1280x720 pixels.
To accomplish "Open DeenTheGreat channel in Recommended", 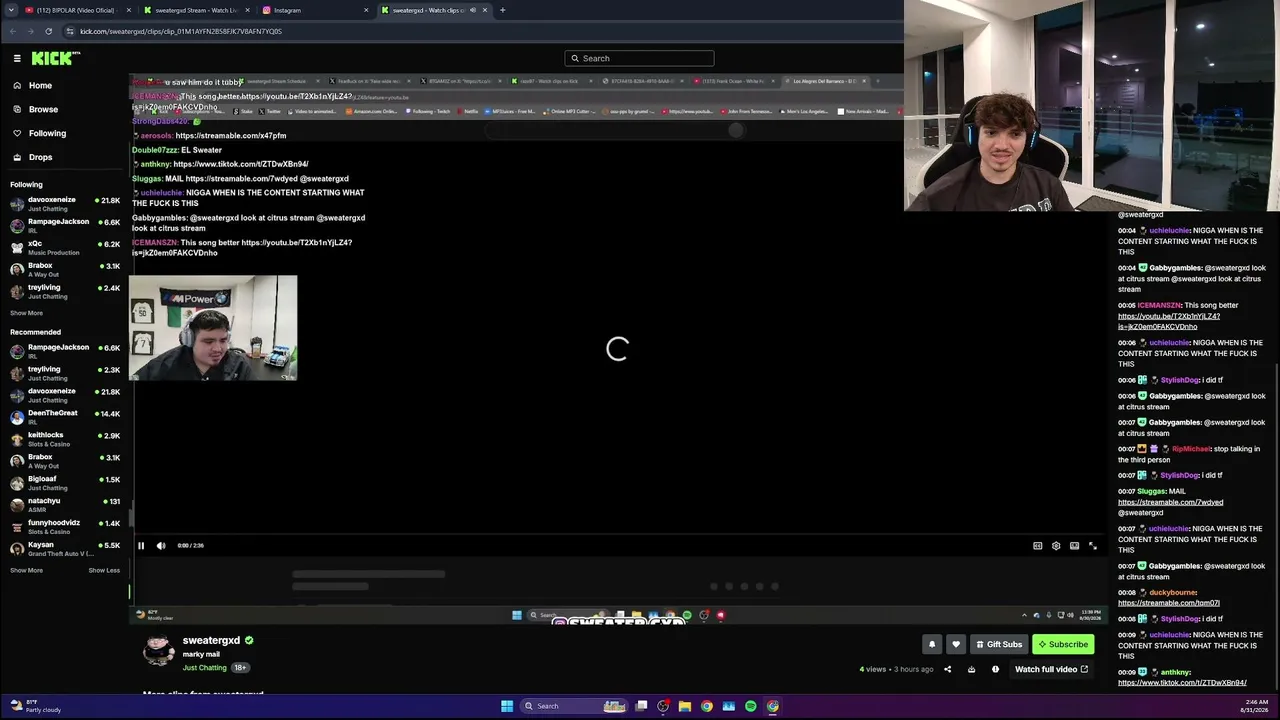I will (x=65, y=416).
